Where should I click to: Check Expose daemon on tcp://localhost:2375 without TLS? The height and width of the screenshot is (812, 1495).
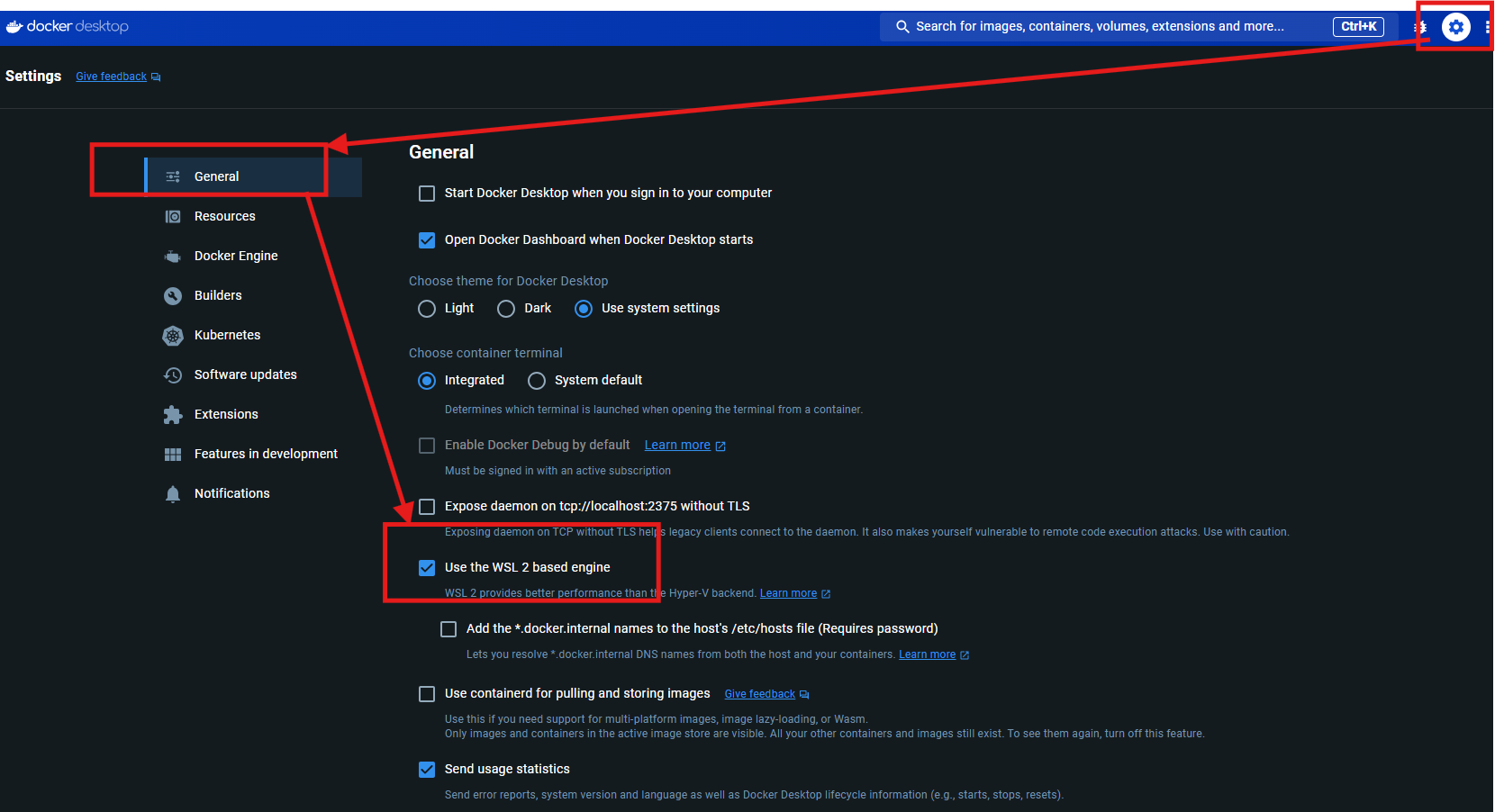pos(427,507)
